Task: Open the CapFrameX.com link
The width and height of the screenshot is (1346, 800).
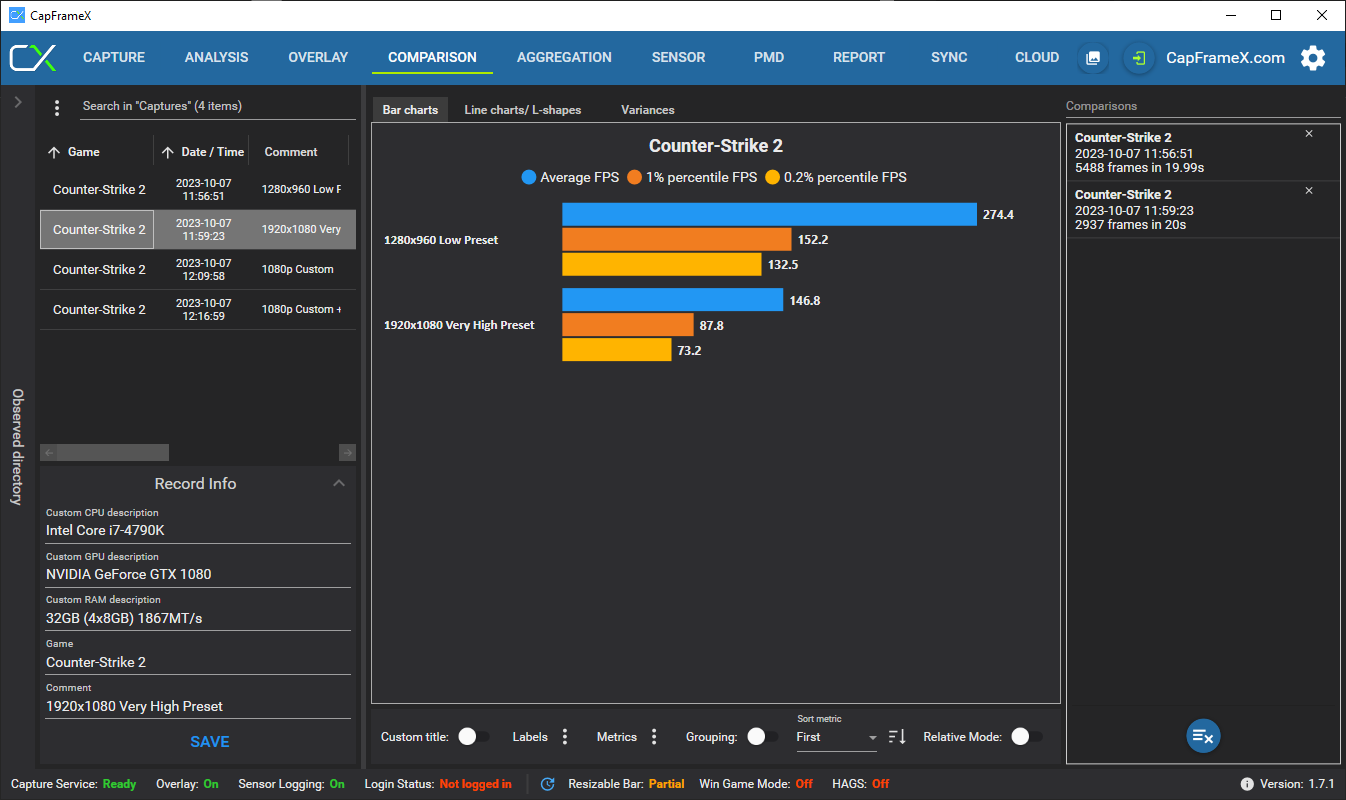Action: coord(1225,58)
